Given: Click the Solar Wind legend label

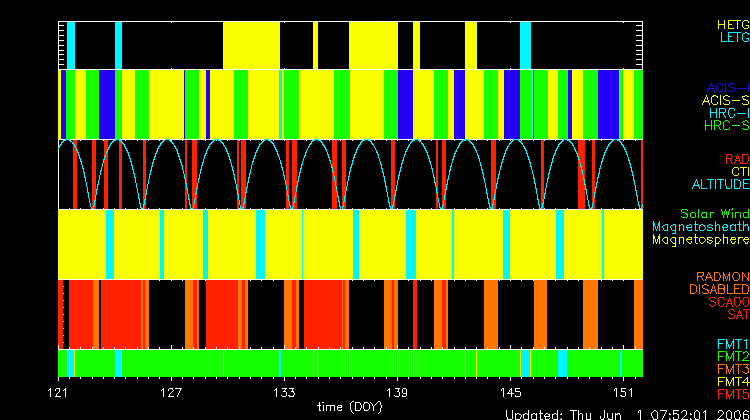Looking at the screenshot, I should pyautogui.click(x=714, y=214).
